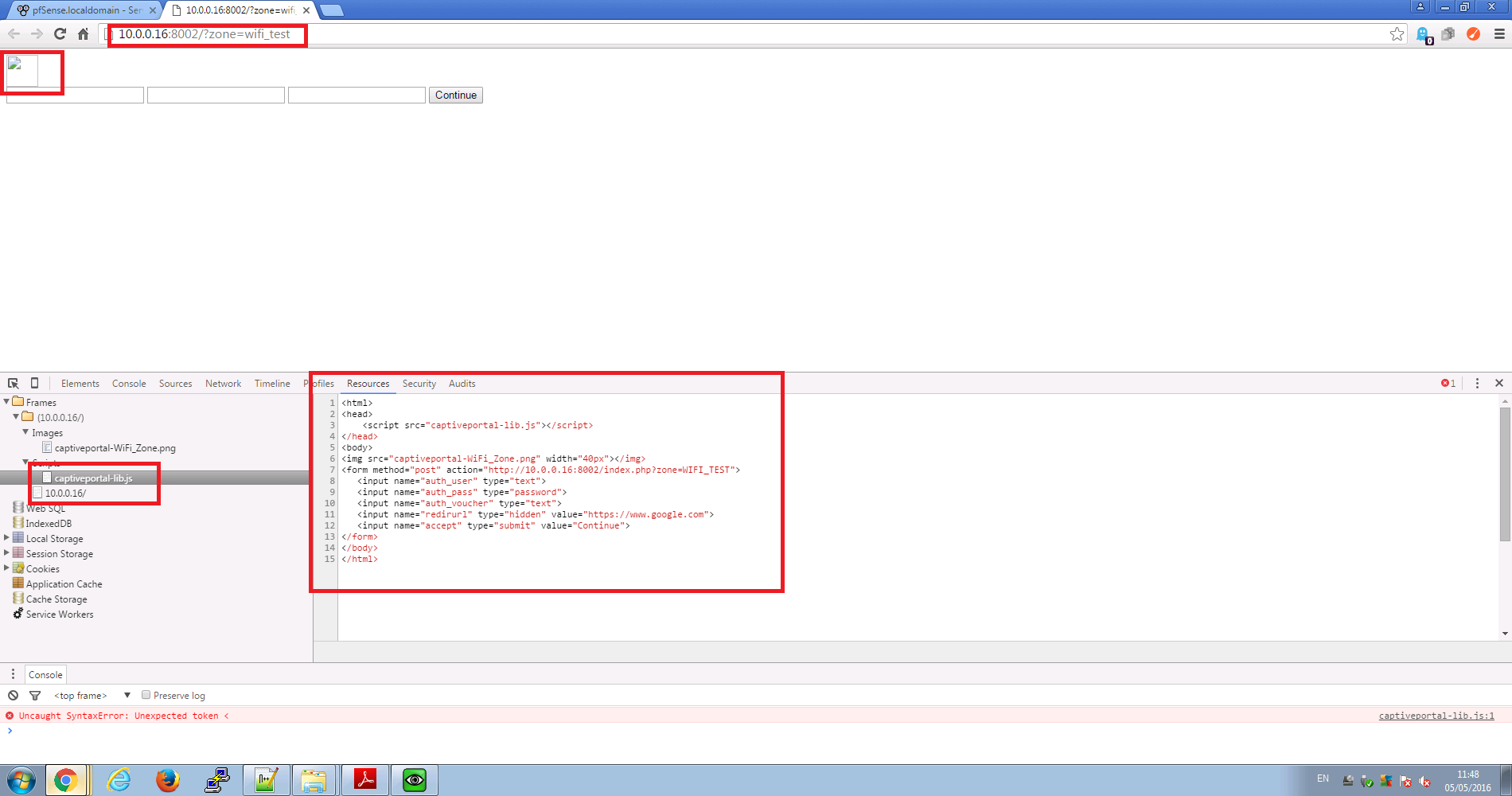The width and height of the screenshot is (1512, 796).
Task: Collapse the (10.0.0.16/) frame folder
Action: pyautogui.click(x=16, y=417)
